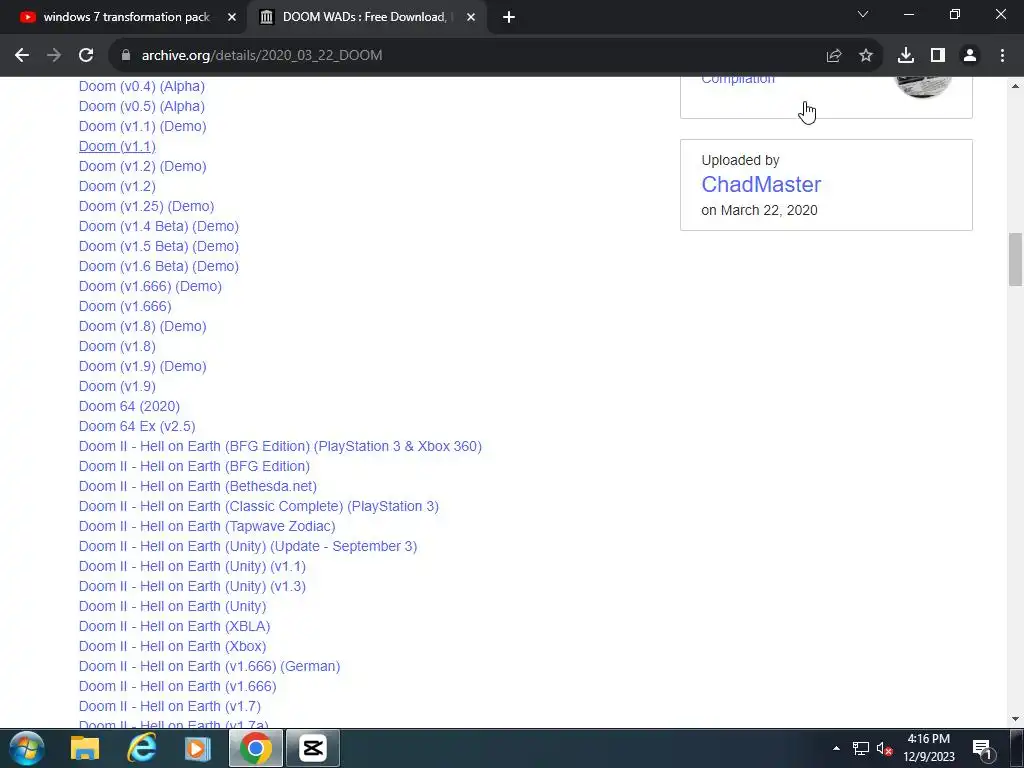Open the Doom (v0.4) (Alpha) link
Screen dimensions: 1024x768
(x=142, y=86)
